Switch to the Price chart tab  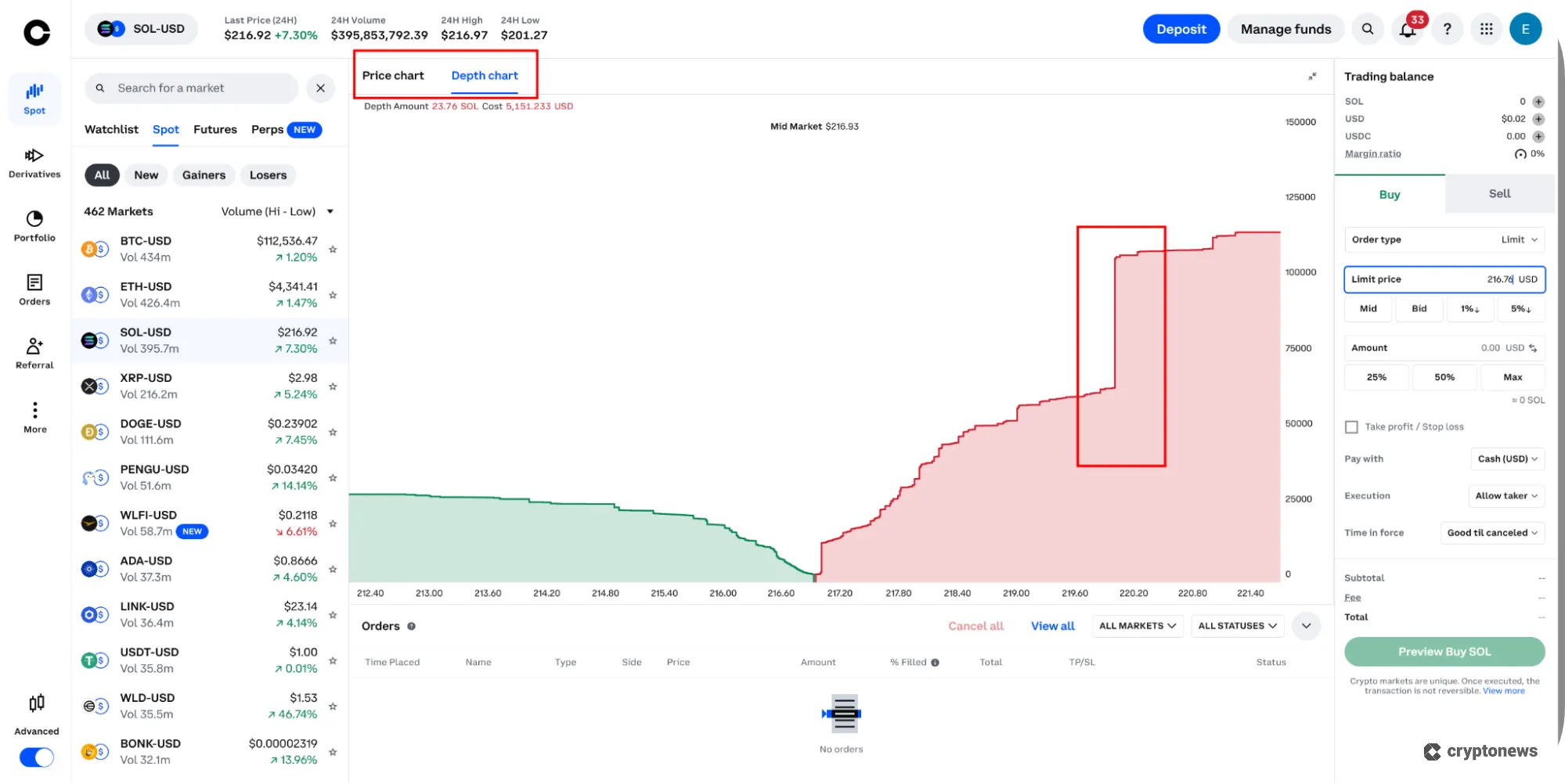(x=393, y=75)
